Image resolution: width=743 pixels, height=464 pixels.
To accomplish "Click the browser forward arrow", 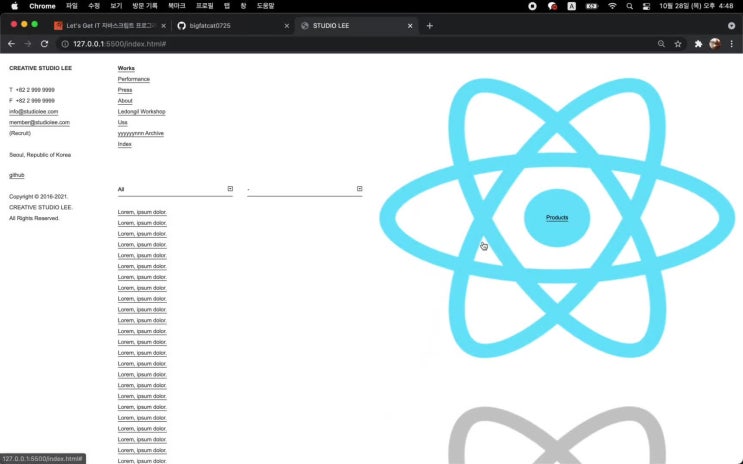I will coord(28,44).
